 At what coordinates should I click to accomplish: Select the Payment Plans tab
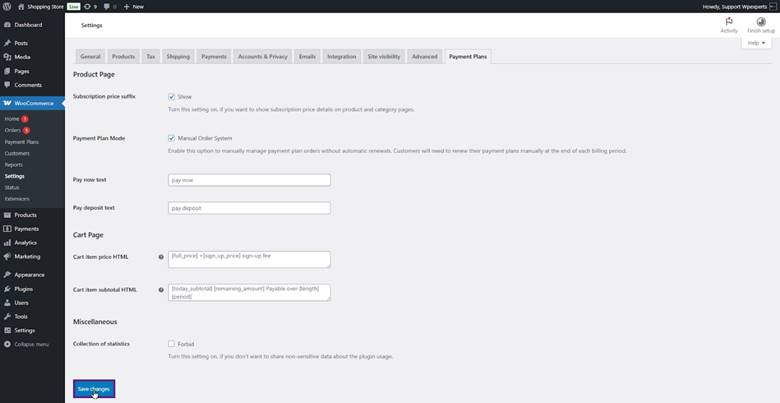pos(468,57)
